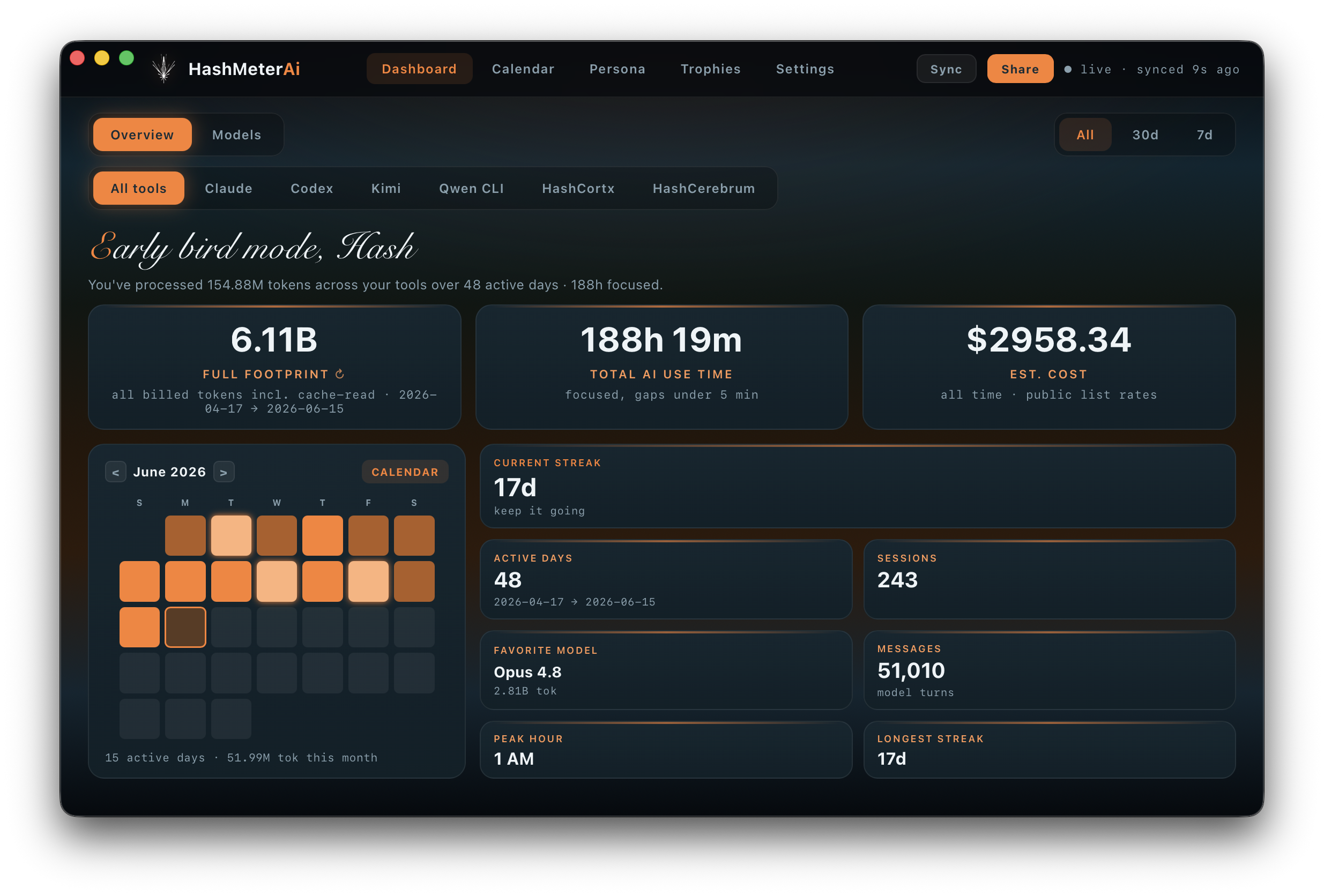The width and height of the screenshot is (1324, 896).
Task: Filter by Qwen CLI tool
Action: pyautogui.click(x=471, y=188)
